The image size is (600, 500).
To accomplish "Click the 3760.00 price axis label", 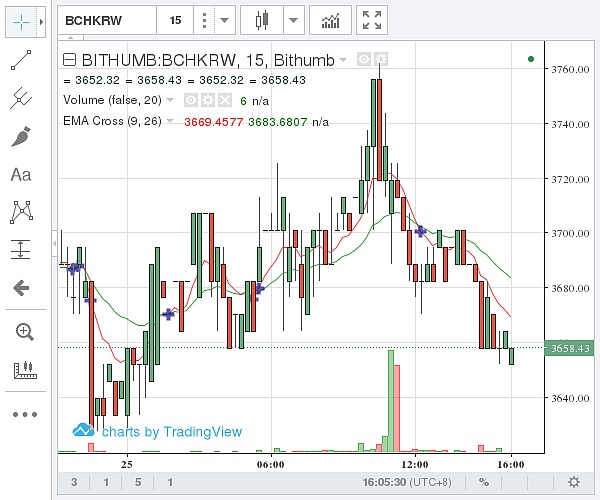I will coord(570,69).
